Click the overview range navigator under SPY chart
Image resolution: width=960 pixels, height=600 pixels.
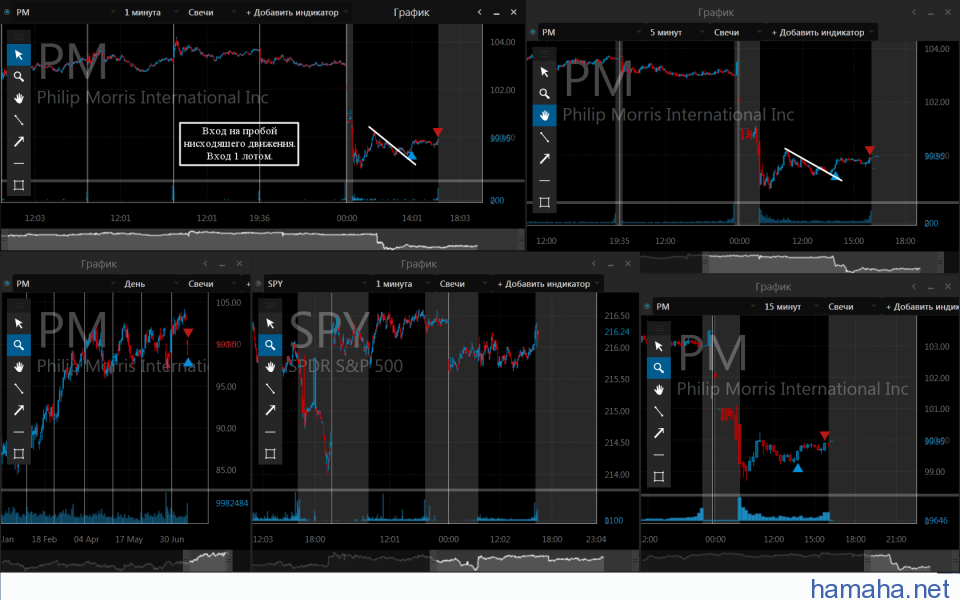tap(445, 560)
